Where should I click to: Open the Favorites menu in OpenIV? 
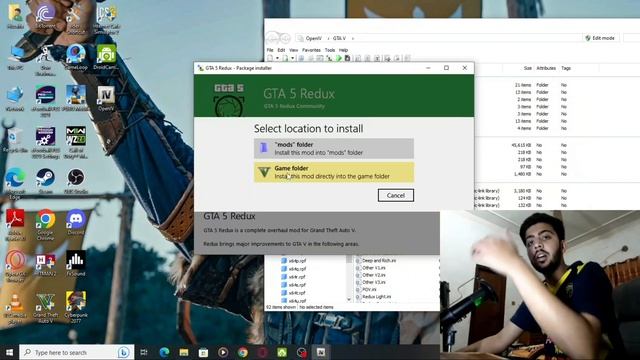[311, 50]
